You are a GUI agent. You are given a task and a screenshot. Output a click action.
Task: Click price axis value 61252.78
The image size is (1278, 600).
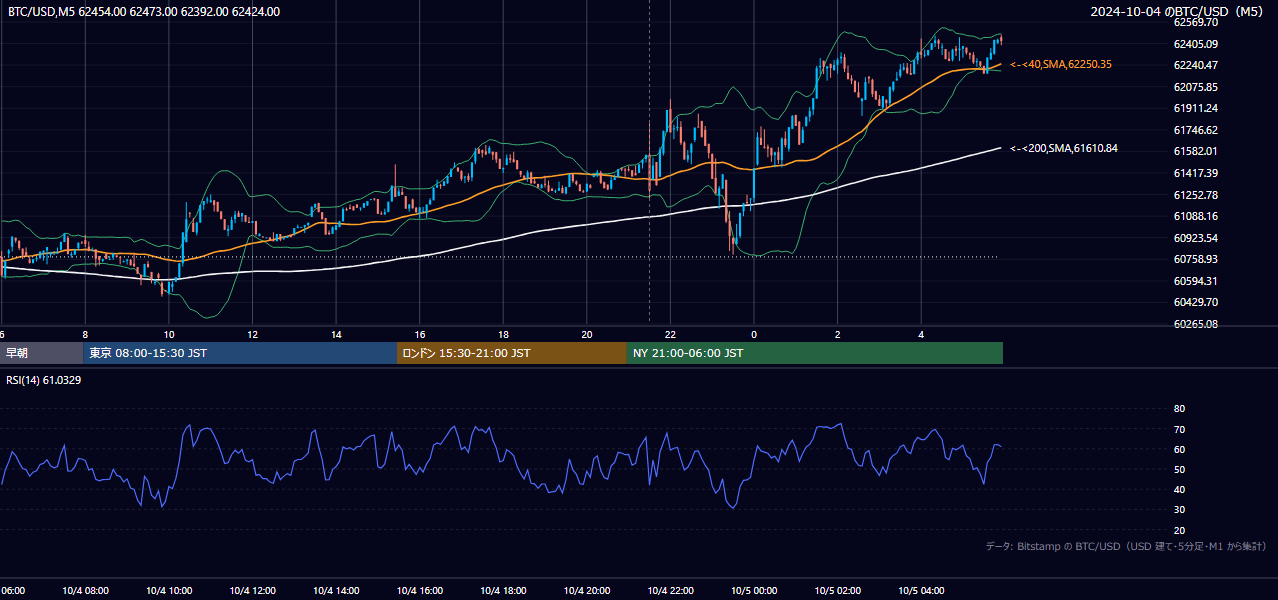1195,195
